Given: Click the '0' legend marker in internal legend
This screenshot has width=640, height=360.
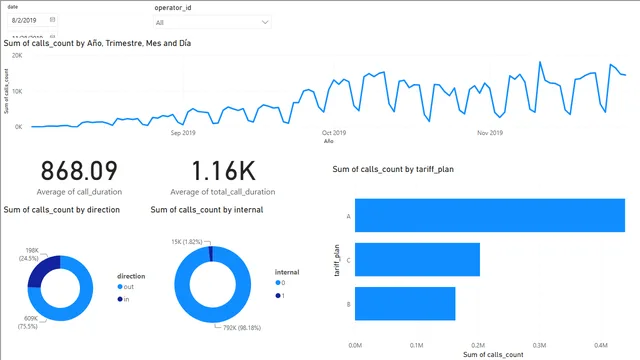Looking at the screenshot, I should (278, 282).
